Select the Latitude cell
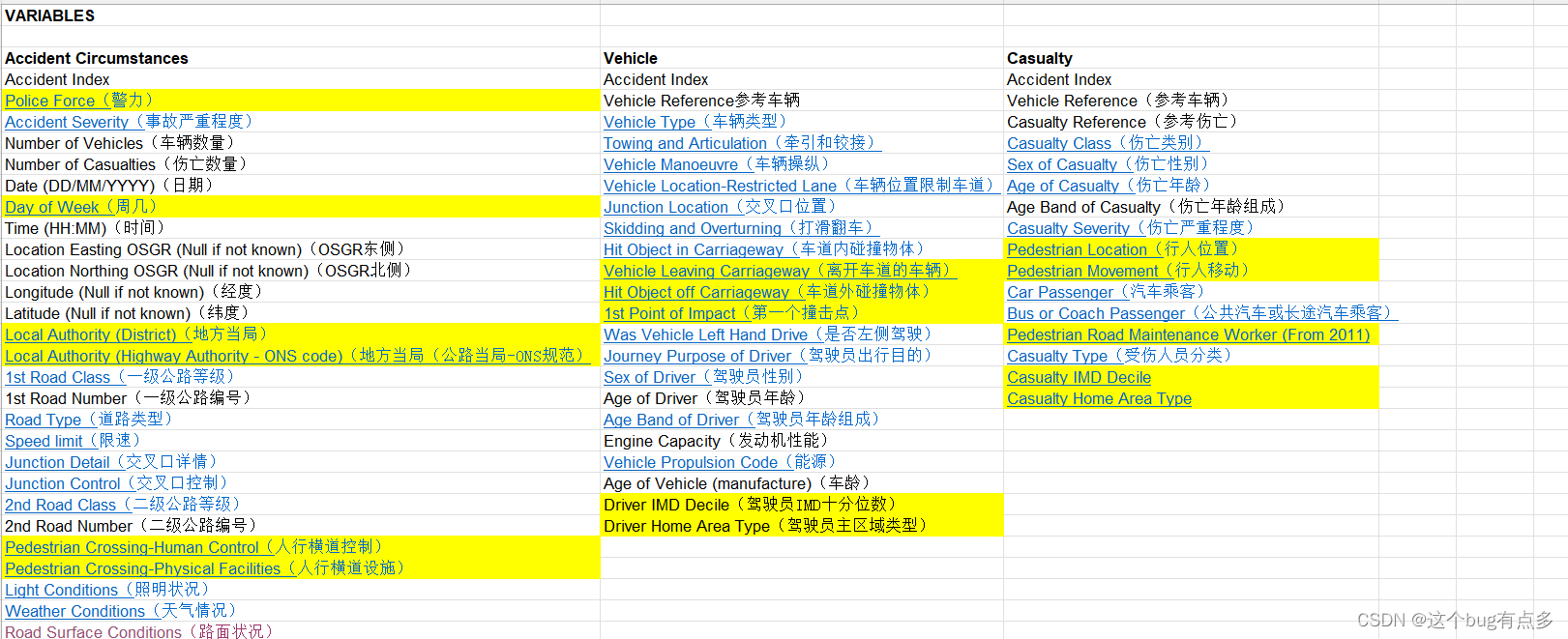 tap(301, 313)
